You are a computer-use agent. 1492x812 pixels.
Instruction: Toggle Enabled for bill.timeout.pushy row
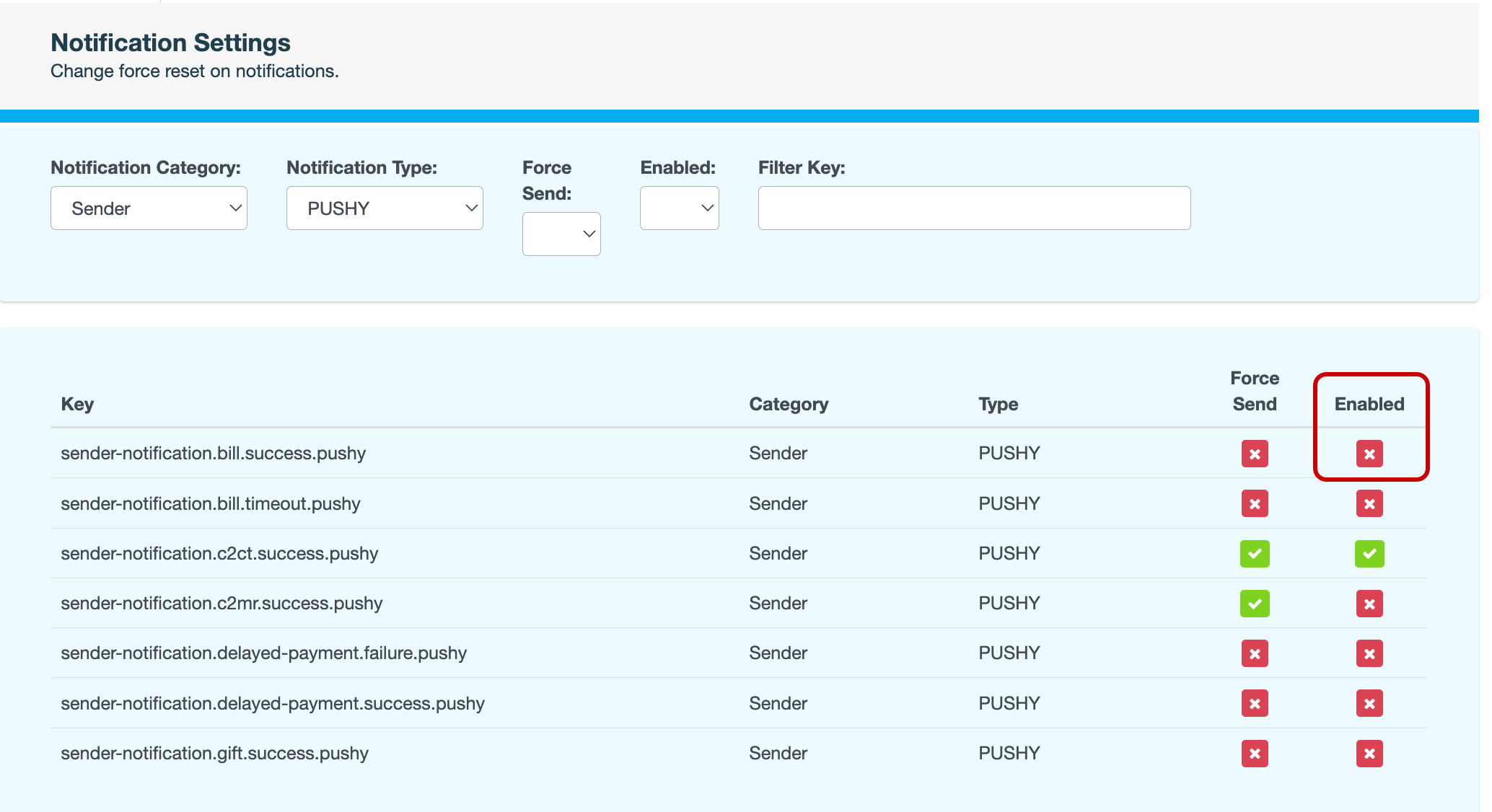[1369, 503]
